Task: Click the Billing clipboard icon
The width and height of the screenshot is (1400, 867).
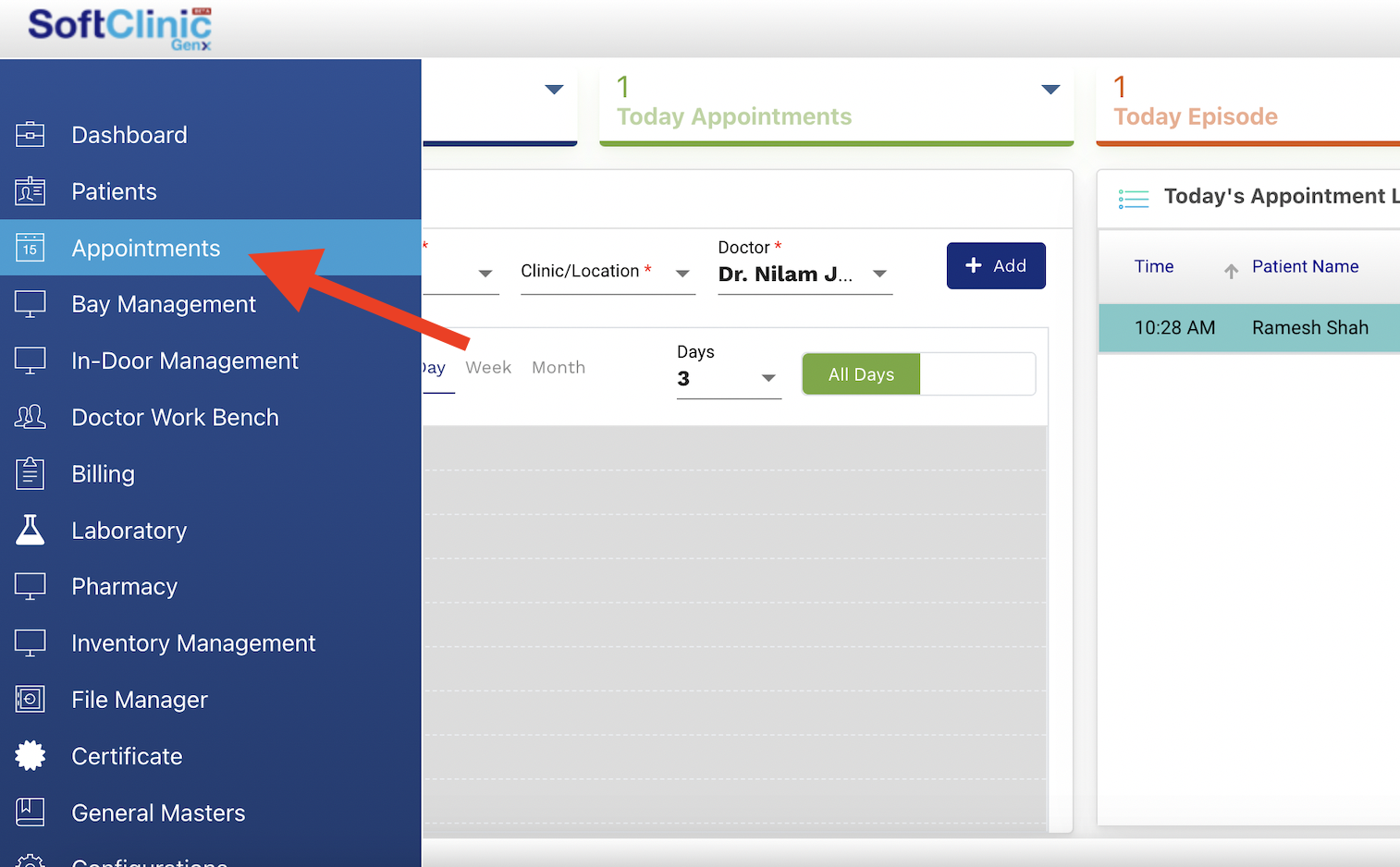Action: click(30, 473)
